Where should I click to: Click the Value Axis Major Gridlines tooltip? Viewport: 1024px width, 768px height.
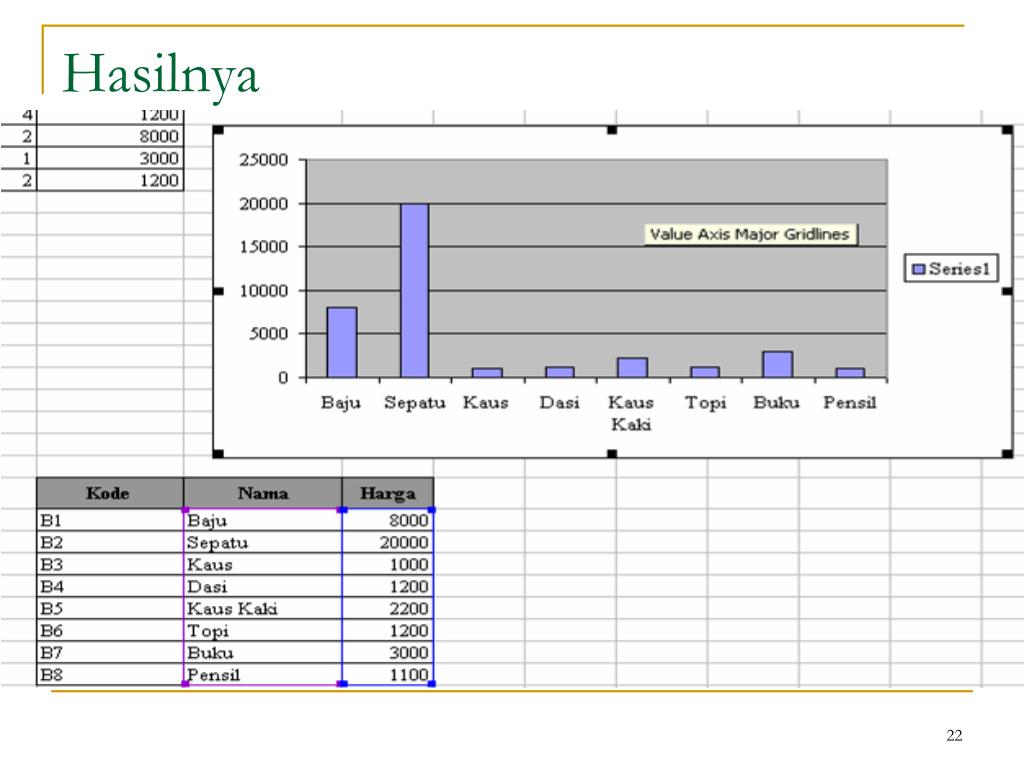point(750,234)
